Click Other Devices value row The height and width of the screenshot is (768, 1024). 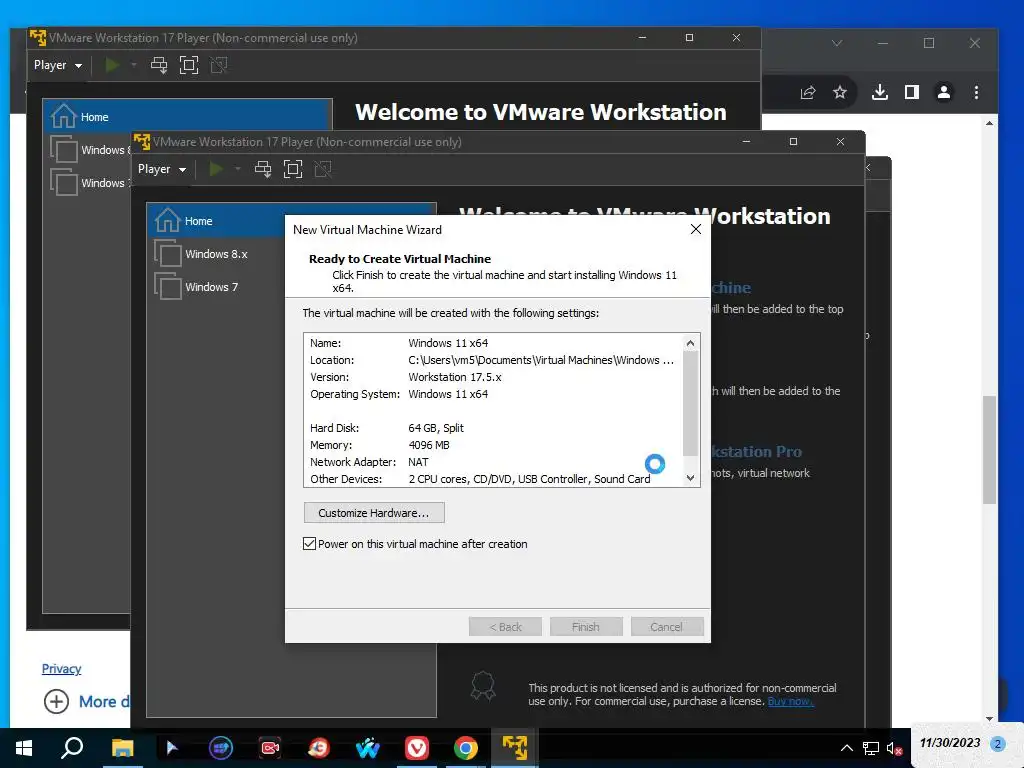529,479
